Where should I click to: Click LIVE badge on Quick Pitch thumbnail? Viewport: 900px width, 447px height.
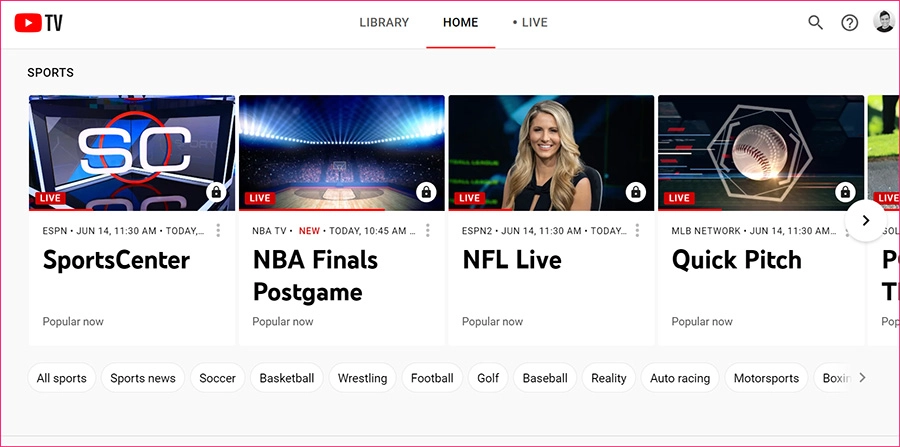[x=679, y=198]
